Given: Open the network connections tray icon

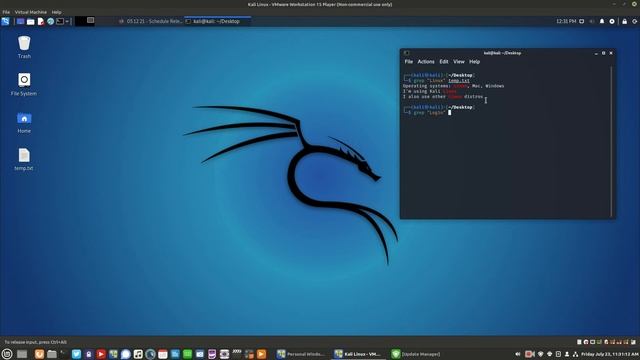Looking at the screenshot, I should tap(576, 354).
